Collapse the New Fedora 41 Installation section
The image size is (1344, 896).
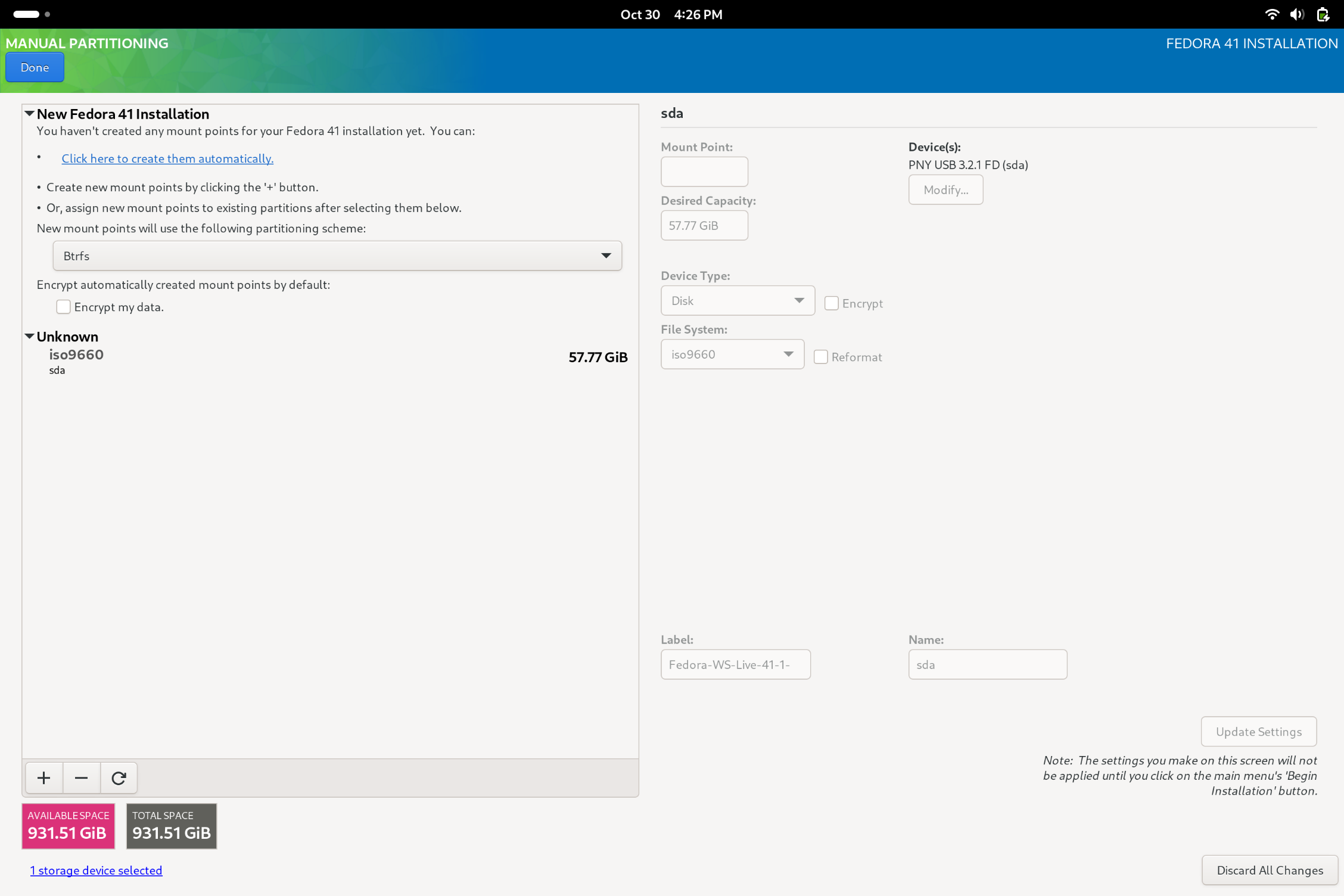click(29, 113)
